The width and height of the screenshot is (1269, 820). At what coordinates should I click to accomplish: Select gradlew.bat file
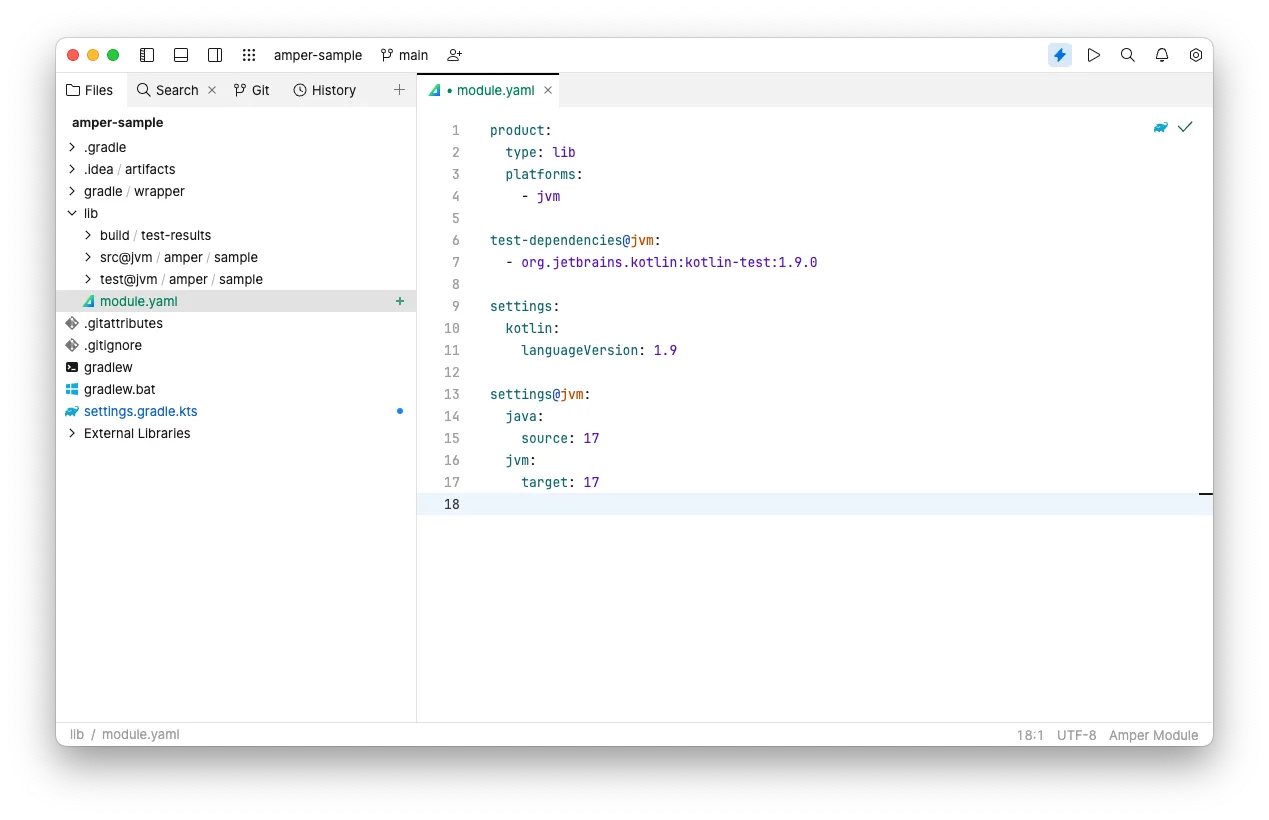(236, 389)
